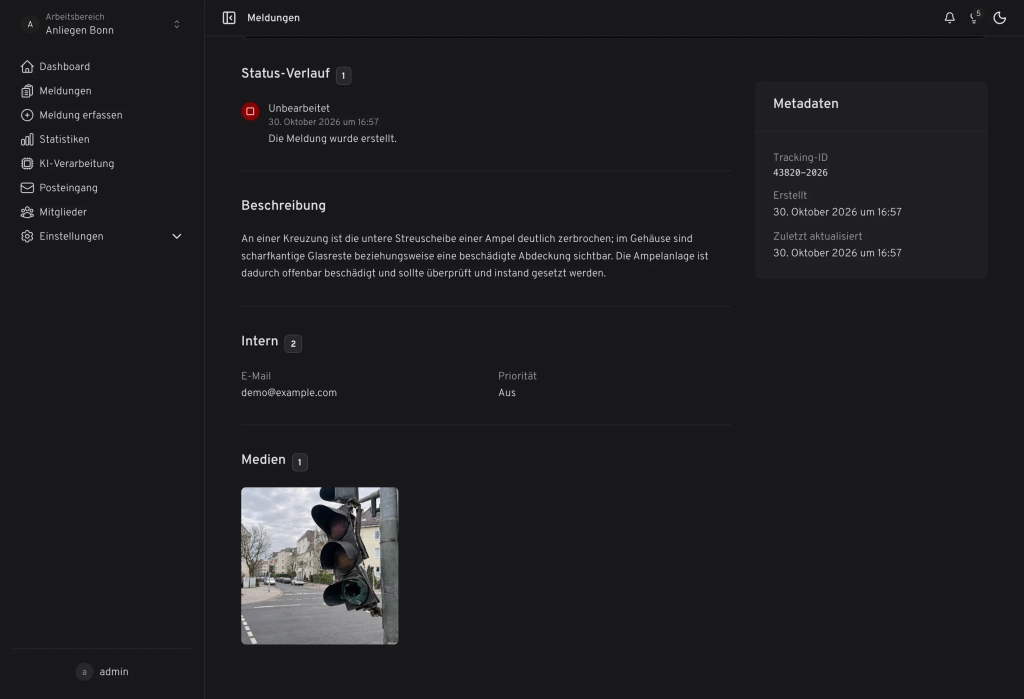The height and width of the screenshot is (699, 1024).
Task: Click the Einstellungen gear icon
Action: (27, 236)
